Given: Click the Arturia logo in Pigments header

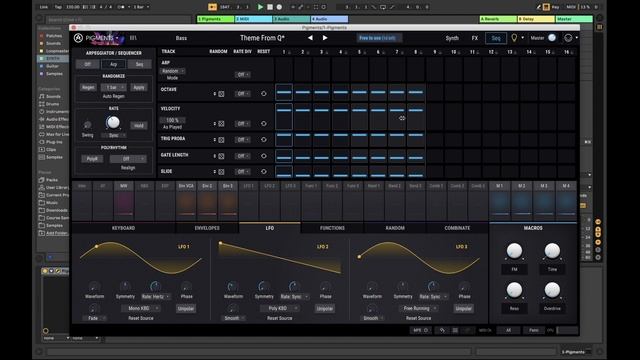Looking at the screenshot, I should coord(78,38).
